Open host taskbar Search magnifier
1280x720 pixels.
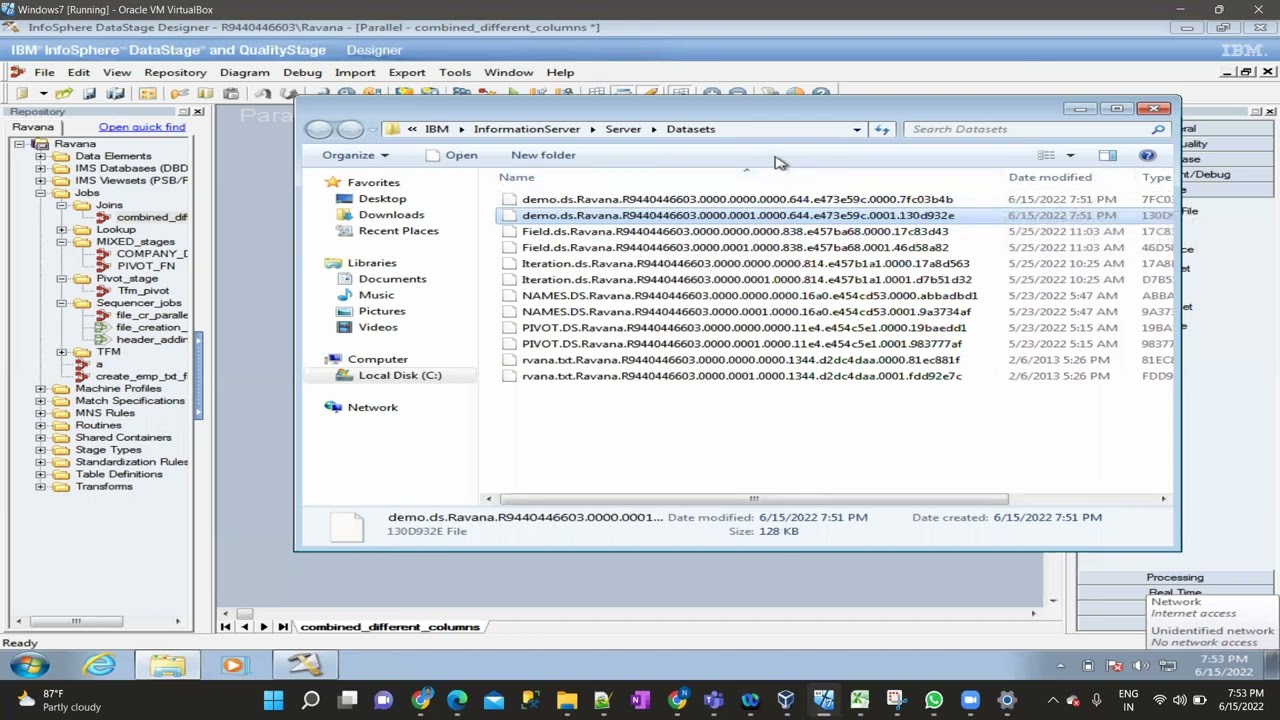310,700
